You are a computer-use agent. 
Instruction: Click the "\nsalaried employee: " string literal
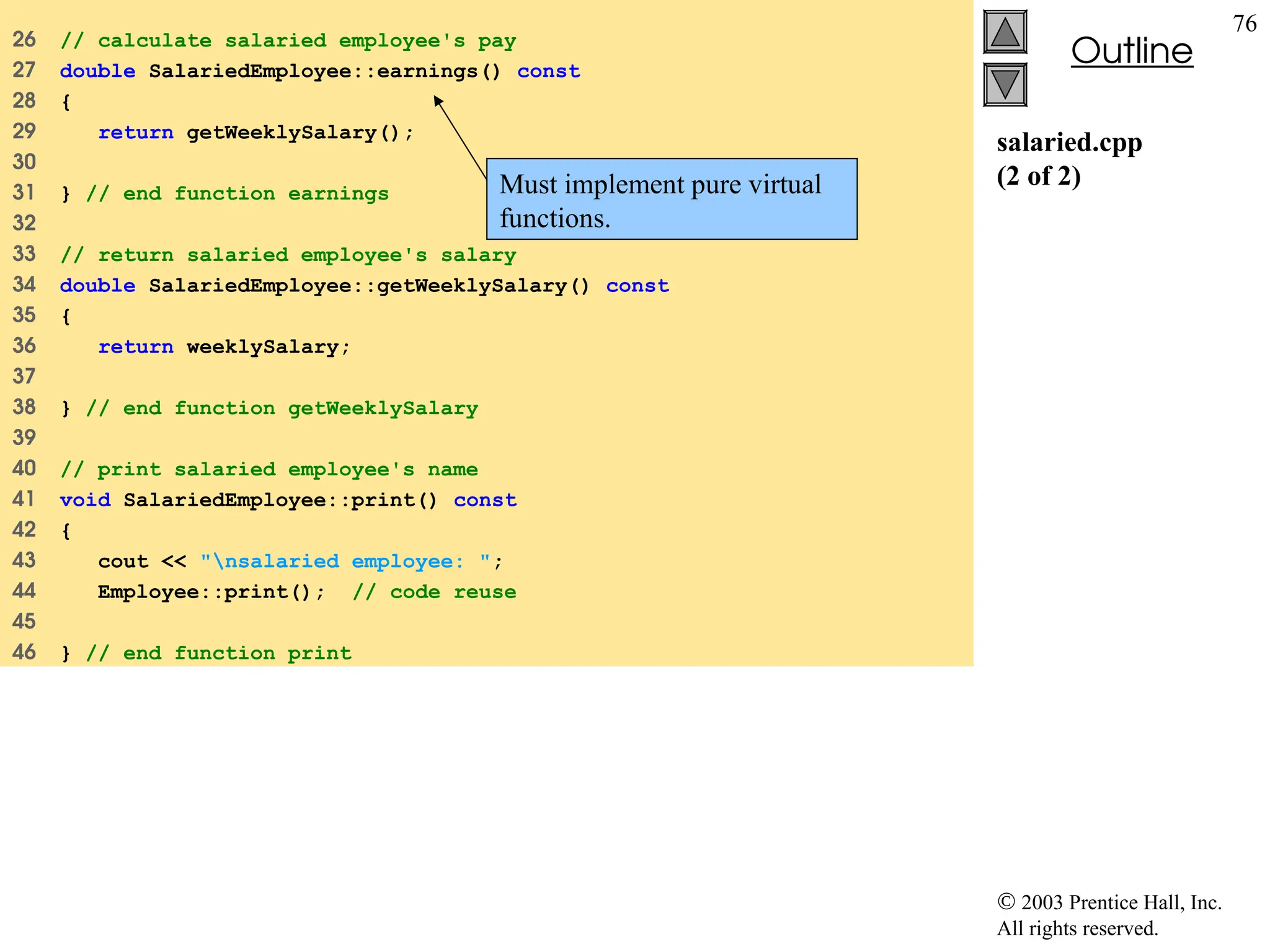(x=345, y=562)
